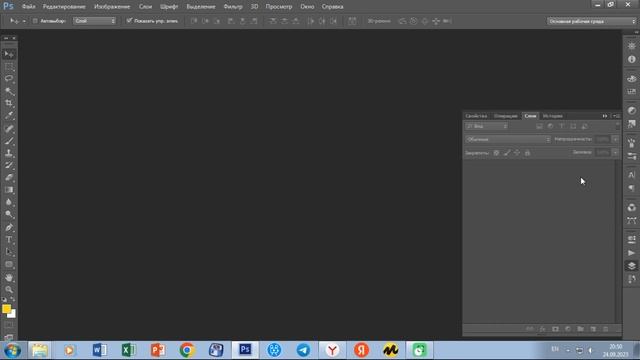The image size is (640, 360).
Task: Toggle the layer filtering on/off switch
Action: tap(617, 126)
